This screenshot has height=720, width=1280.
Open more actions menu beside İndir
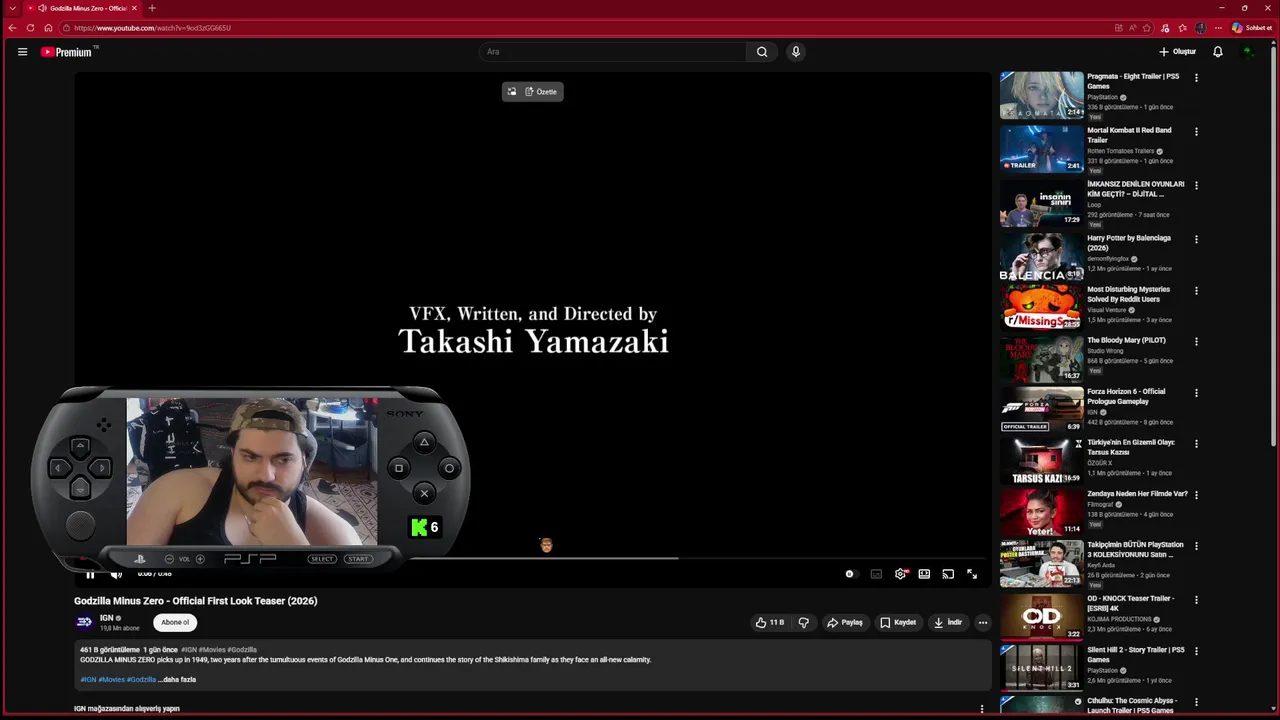(983, 622)
